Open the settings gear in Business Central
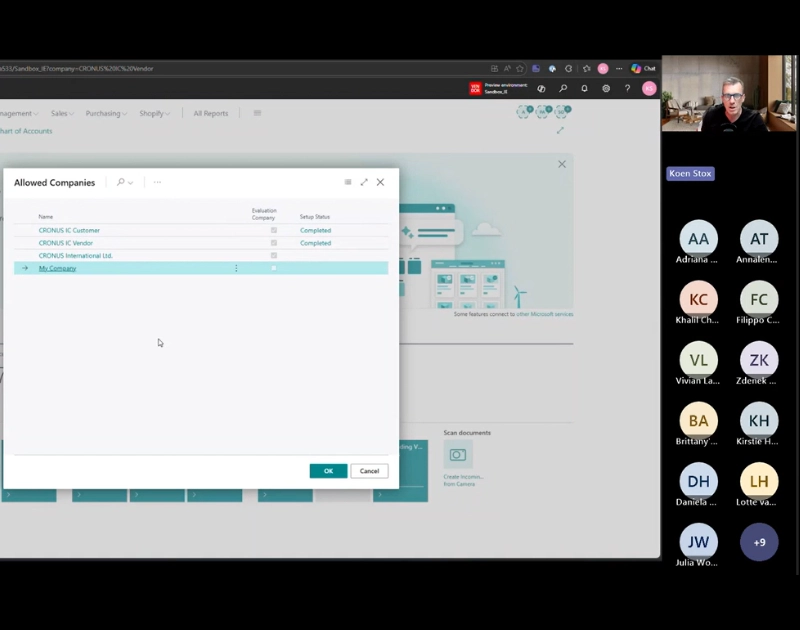The width and height of the screenshot is (800, 630). coord(606,88)
